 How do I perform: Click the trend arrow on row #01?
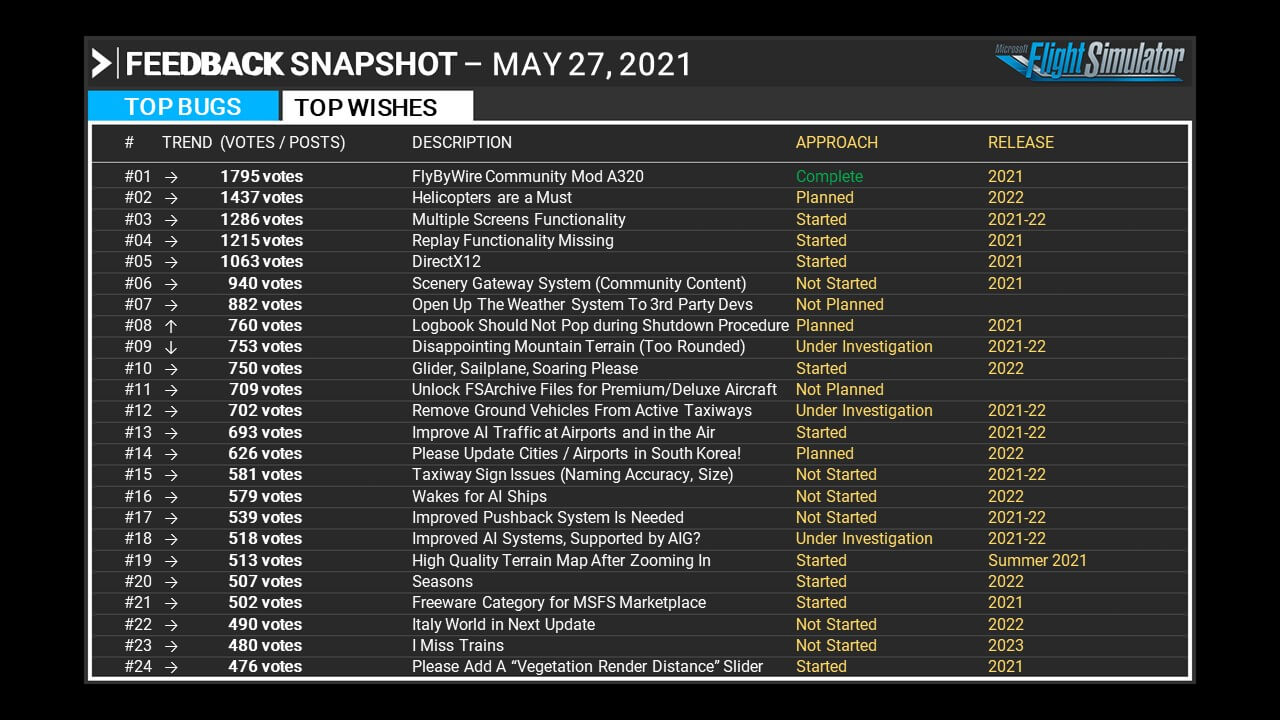171,177
